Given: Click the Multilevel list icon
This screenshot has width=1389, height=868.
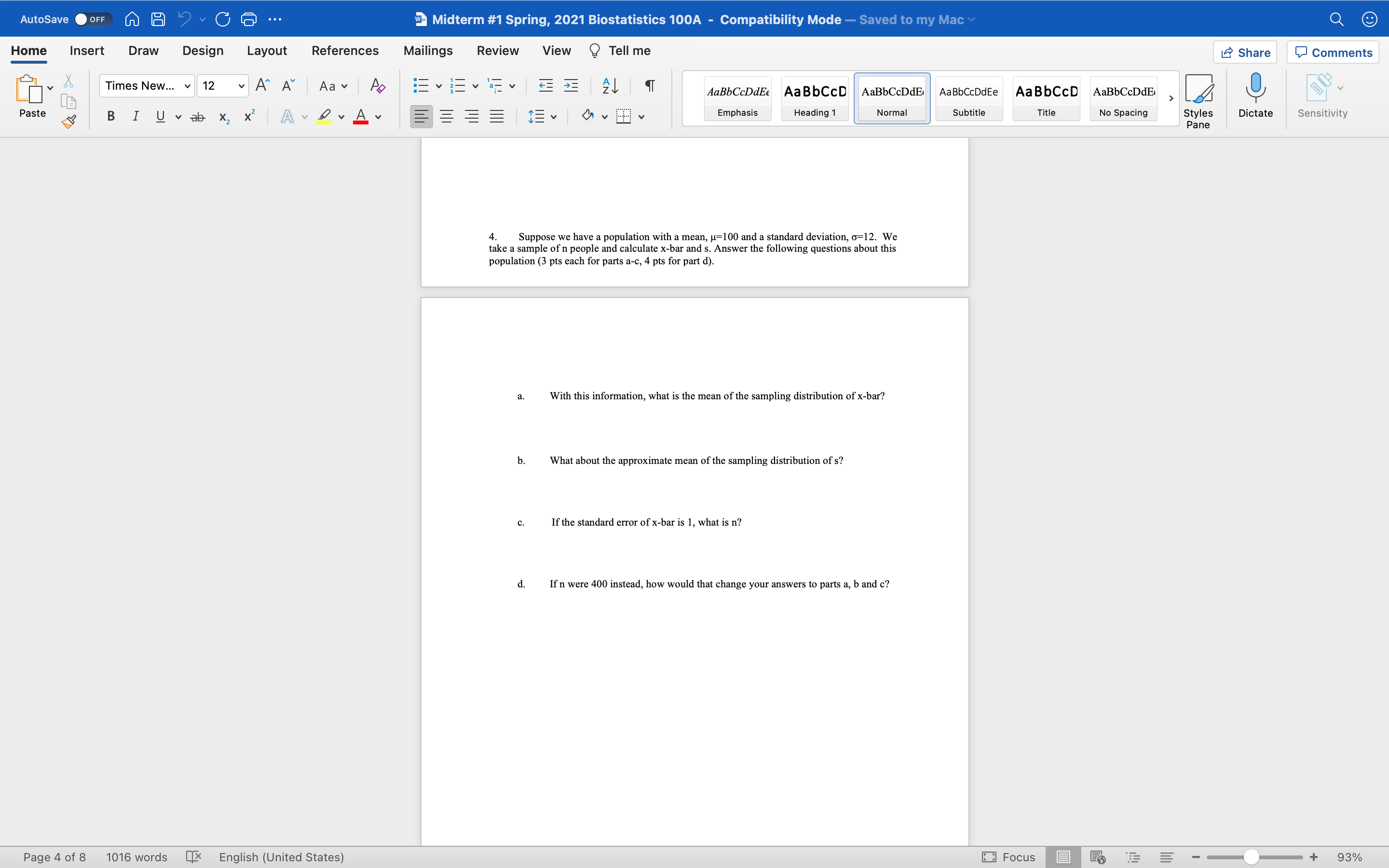Looking at the screenshot, I should 494,85.
